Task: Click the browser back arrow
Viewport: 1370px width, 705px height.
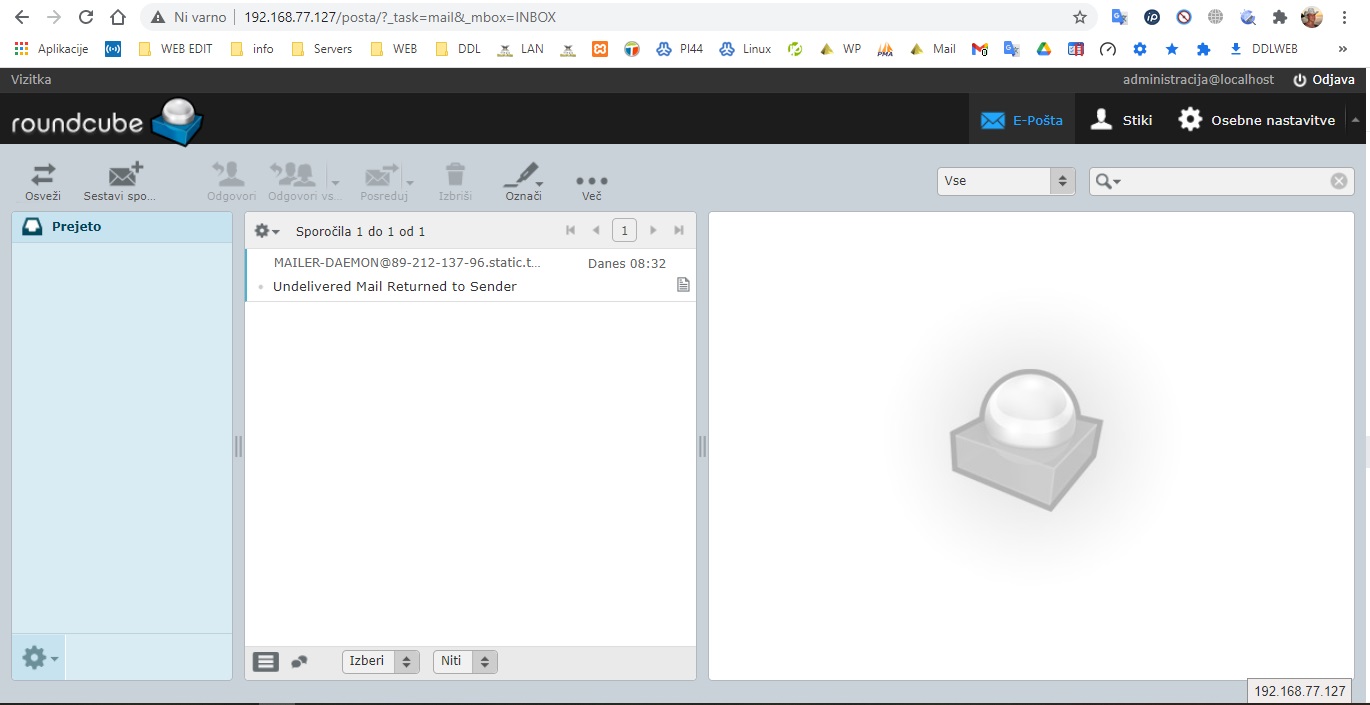Action: (22, 17)
